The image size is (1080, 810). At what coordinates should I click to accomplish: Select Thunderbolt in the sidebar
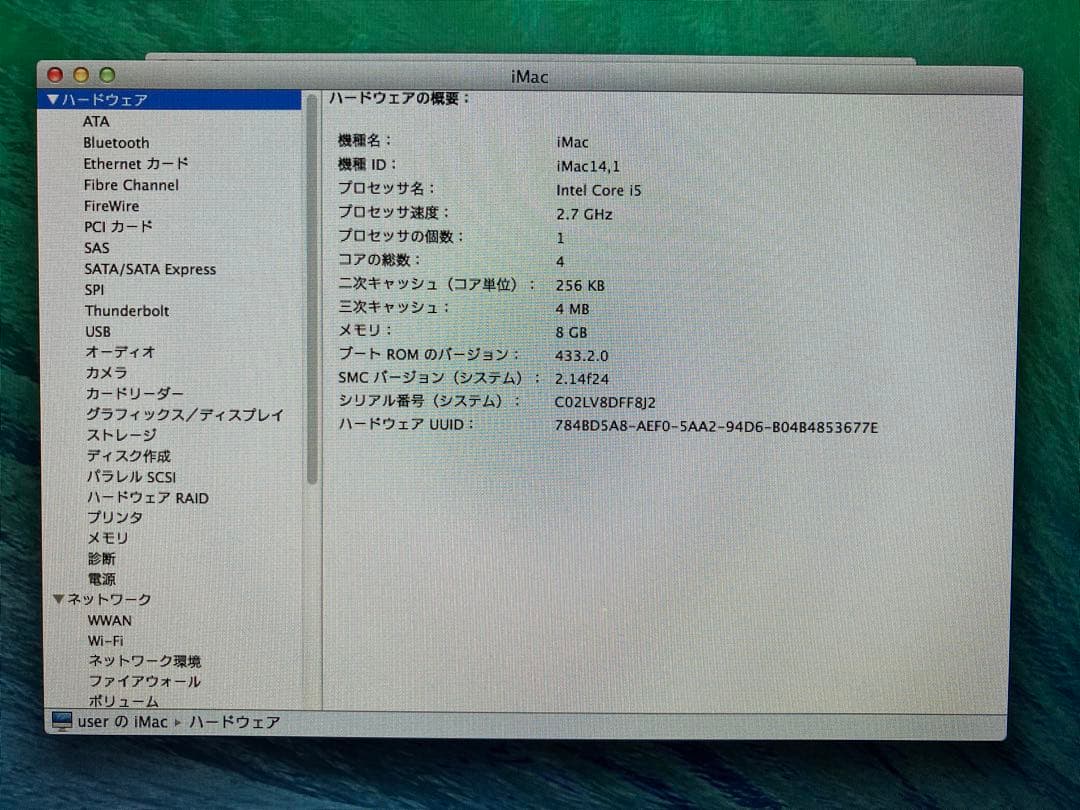[126, 310]
